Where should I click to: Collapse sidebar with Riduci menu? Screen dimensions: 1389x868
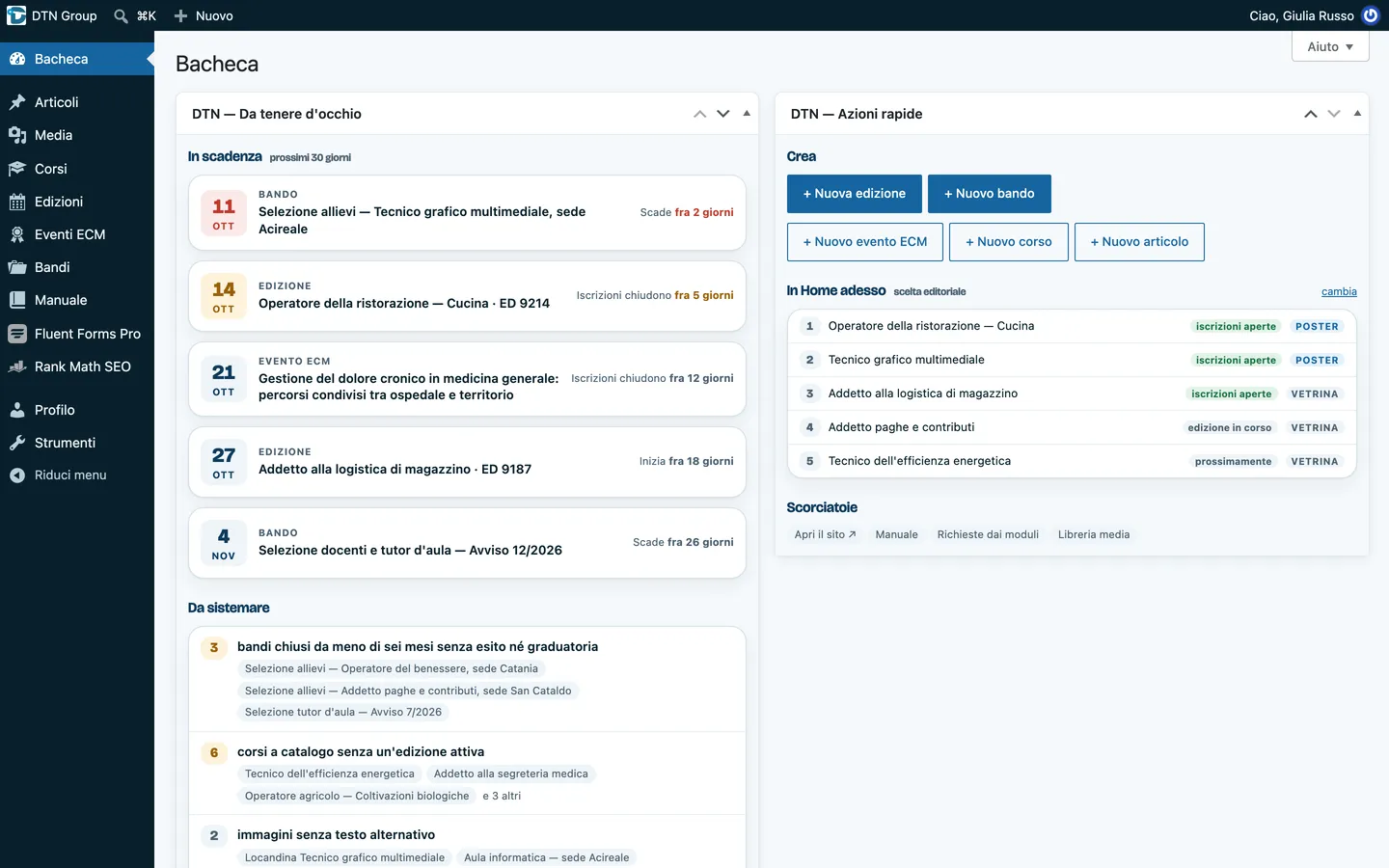tap(77, 475)
